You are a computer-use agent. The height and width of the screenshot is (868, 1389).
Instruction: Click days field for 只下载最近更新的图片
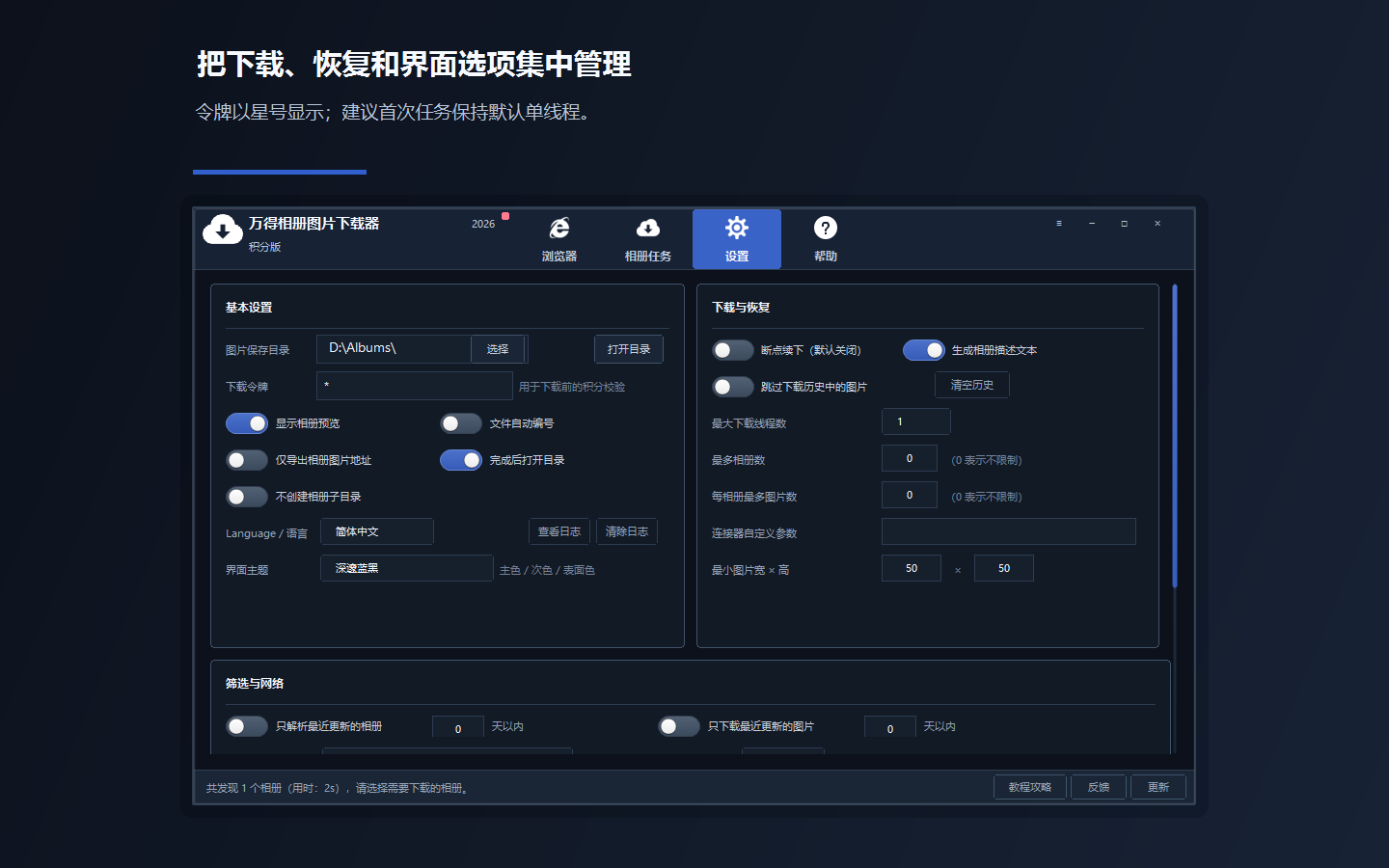pos(890,728)
